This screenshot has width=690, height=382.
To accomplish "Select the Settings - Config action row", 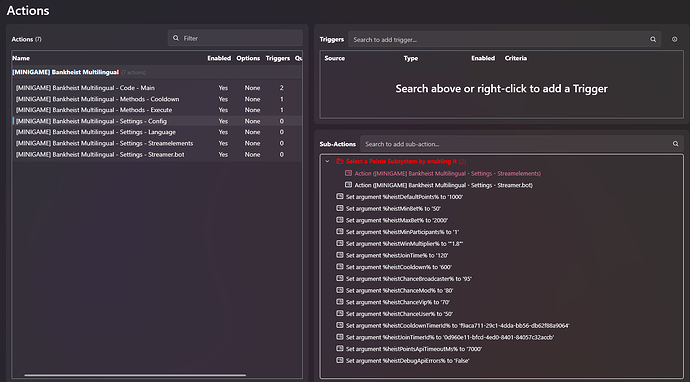I will tap(157, 121).
